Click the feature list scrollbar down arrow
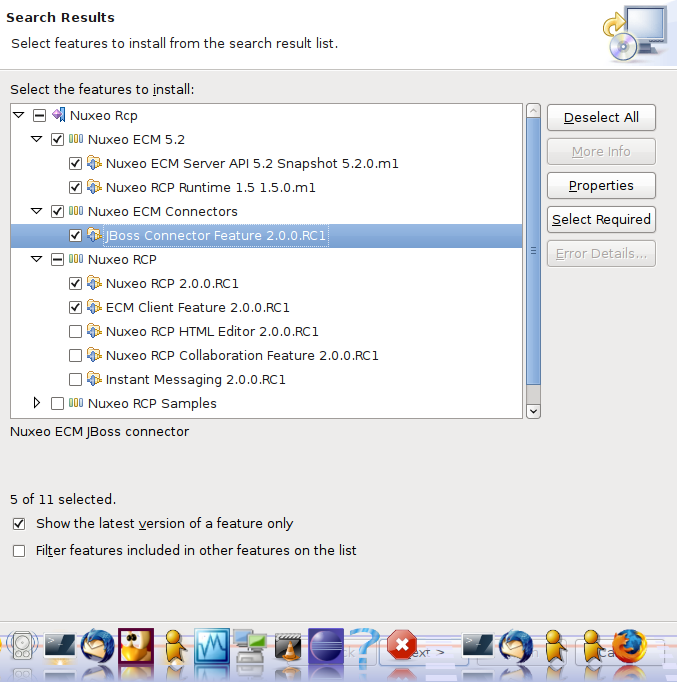Image resolution: width=677 pixels, height=682 pixels. tap(533, 411)
